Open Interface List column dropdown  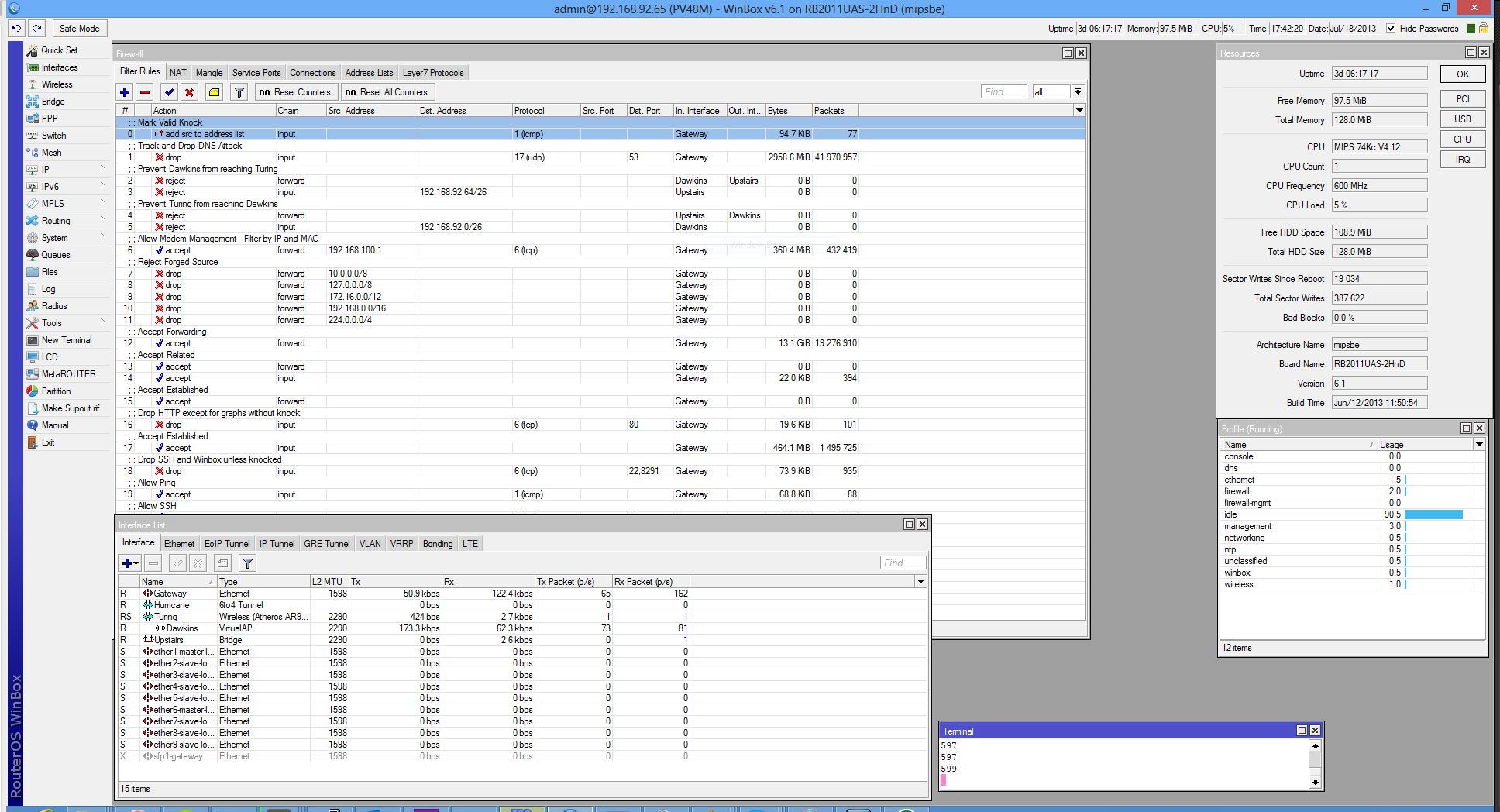tap(920, 582)
